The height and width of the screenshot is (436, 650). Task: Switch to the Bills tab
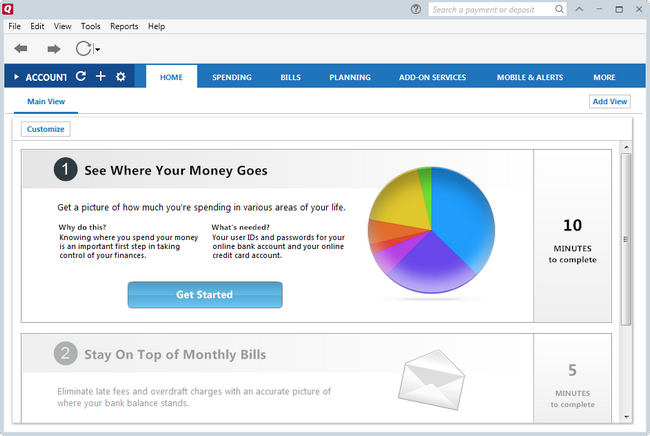290,77
